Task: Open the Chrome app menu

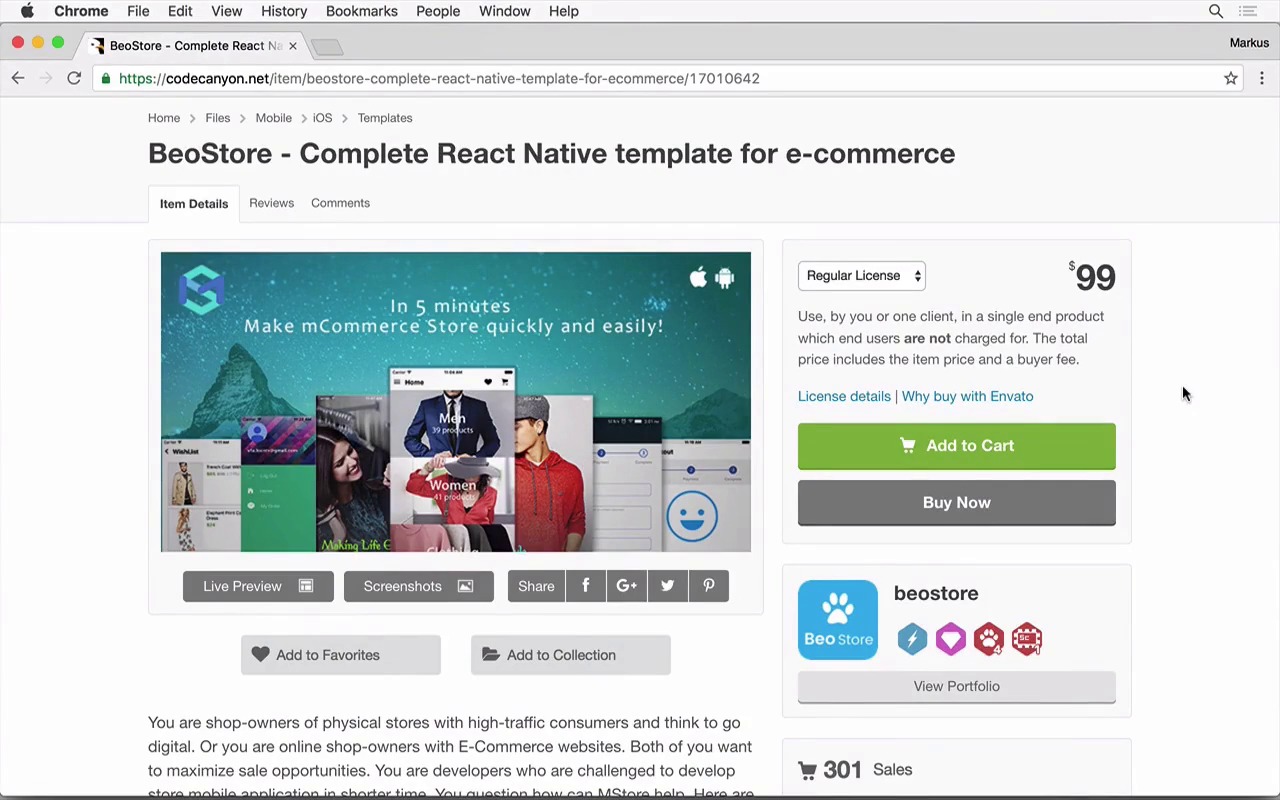Action: 81,11
